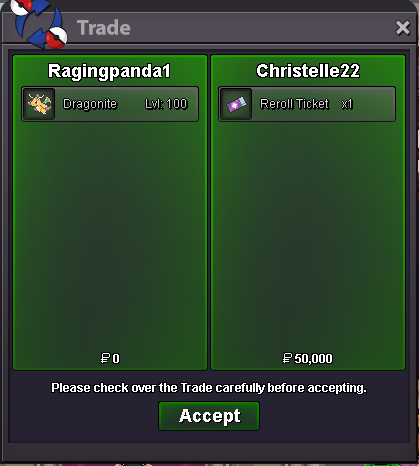Click the Dragonite sprite icon

39,104
